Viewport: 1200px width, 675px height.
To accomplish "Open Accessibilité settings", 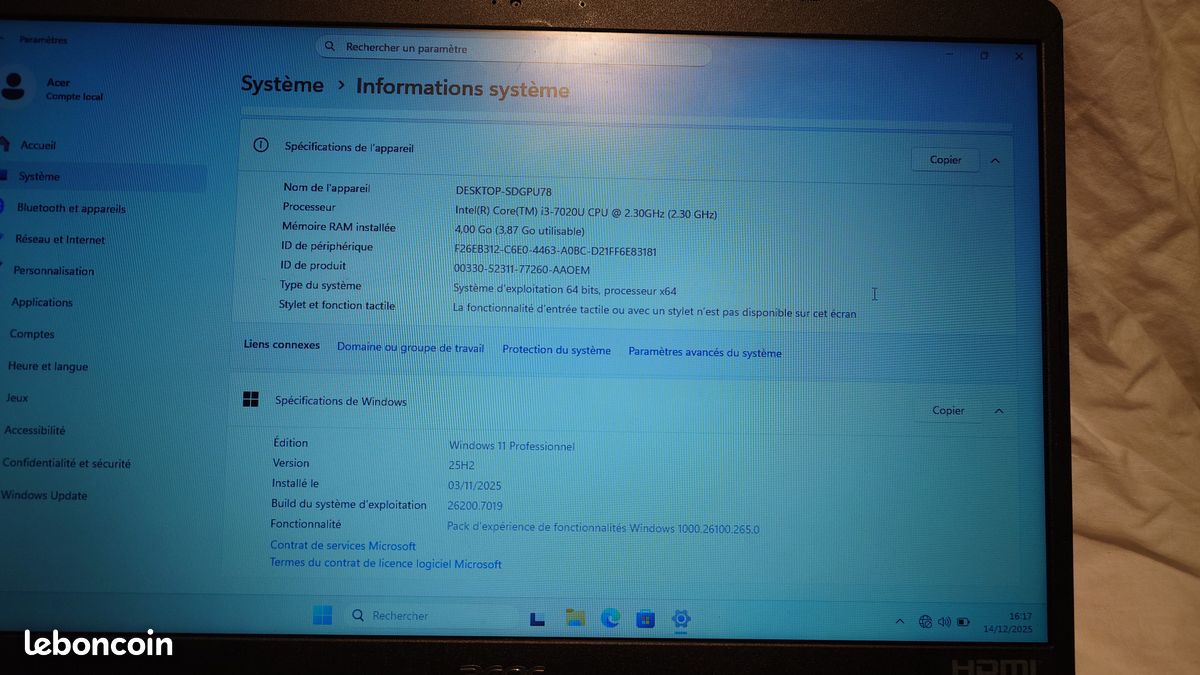I will pos(33,430).
